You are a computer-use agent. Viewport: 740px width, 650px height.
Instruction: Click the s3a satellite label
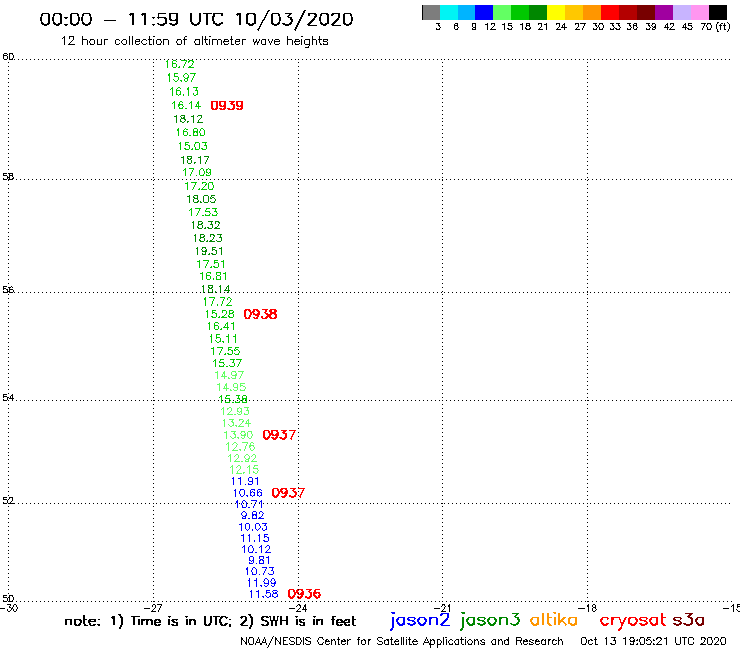click(x=689, y=620)
